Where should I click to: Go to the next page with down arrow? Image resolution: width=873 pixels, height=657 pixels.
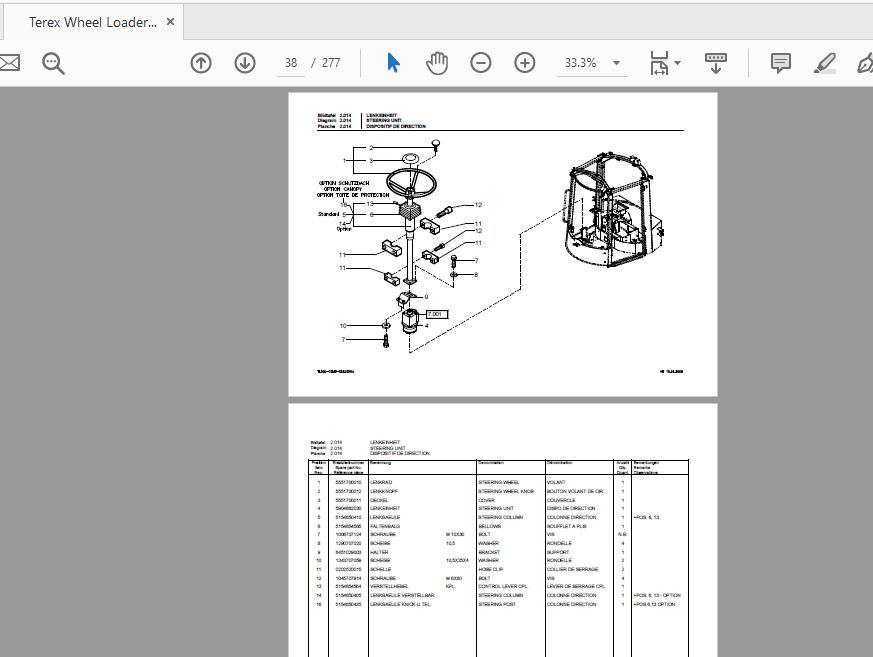coord(243,62)
